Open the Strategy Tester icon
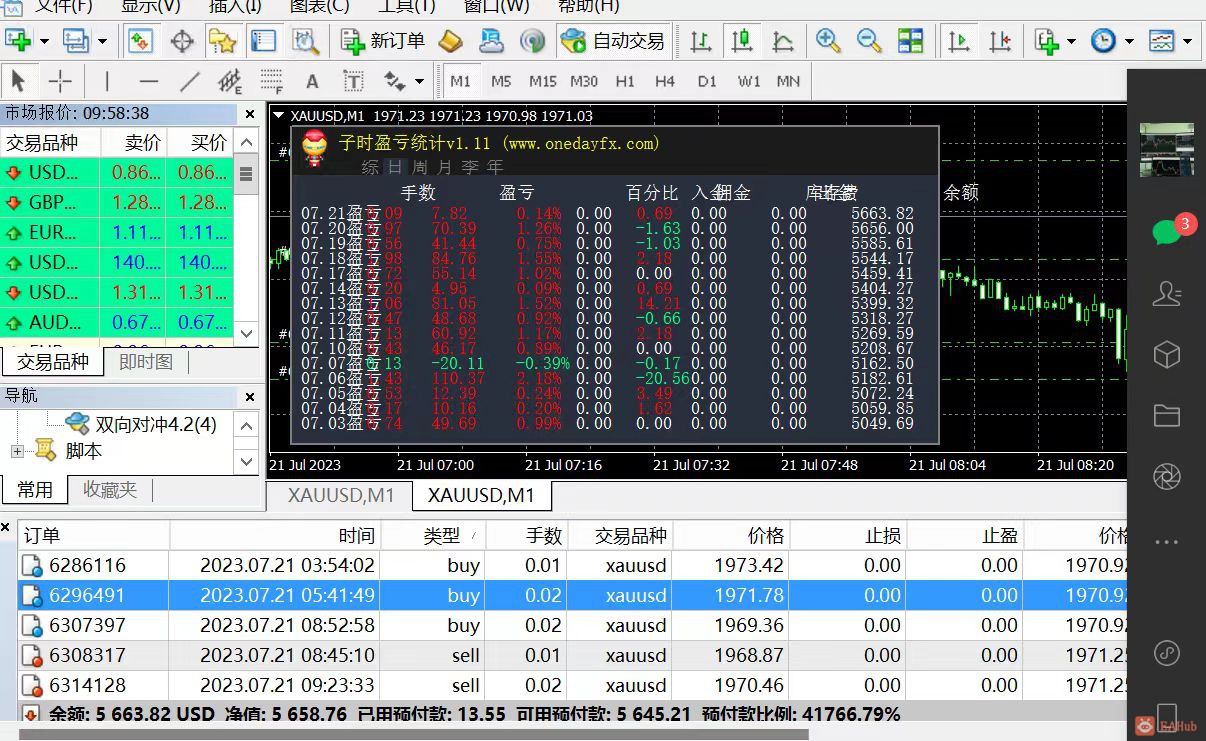Screen dimensions: 1206x741 [306, 41]
